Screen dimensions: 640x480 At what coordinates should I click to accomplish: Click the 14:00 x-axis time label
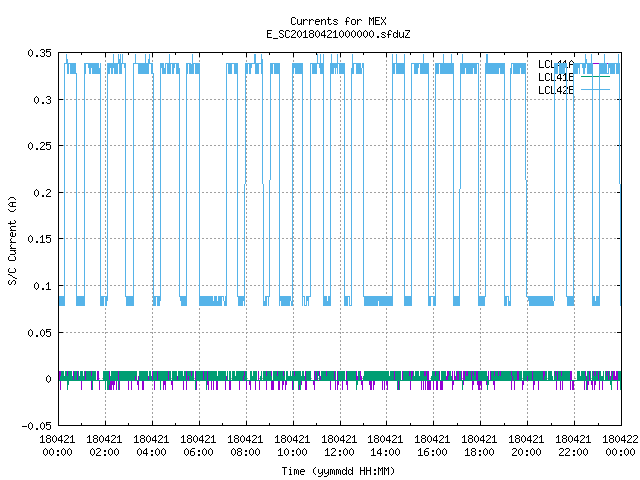(x=385, y=452)
